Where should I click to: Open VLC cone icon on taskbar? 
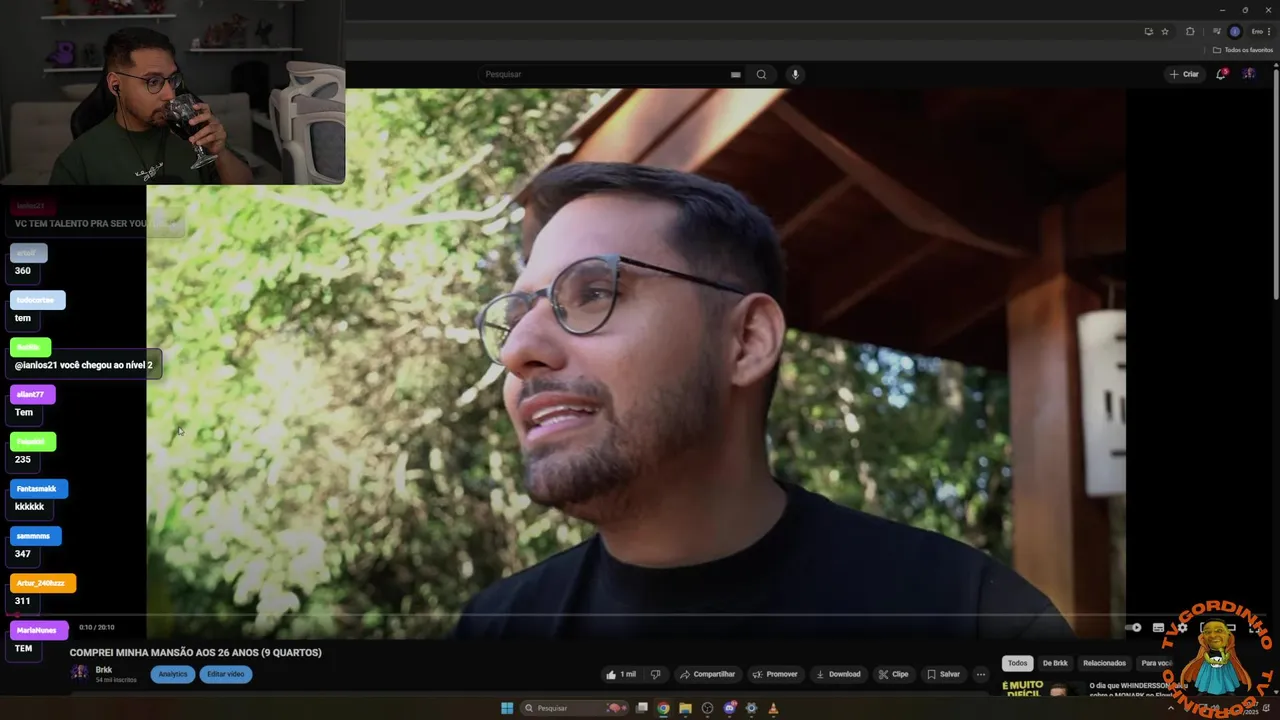[x=773, y=708]
